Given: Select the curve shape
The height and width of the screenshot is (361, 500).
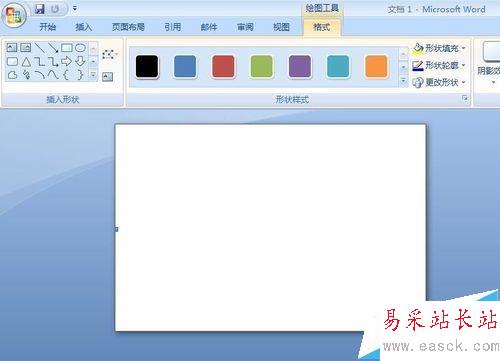Looking at the screenshot, I should [x=53, y=75].
